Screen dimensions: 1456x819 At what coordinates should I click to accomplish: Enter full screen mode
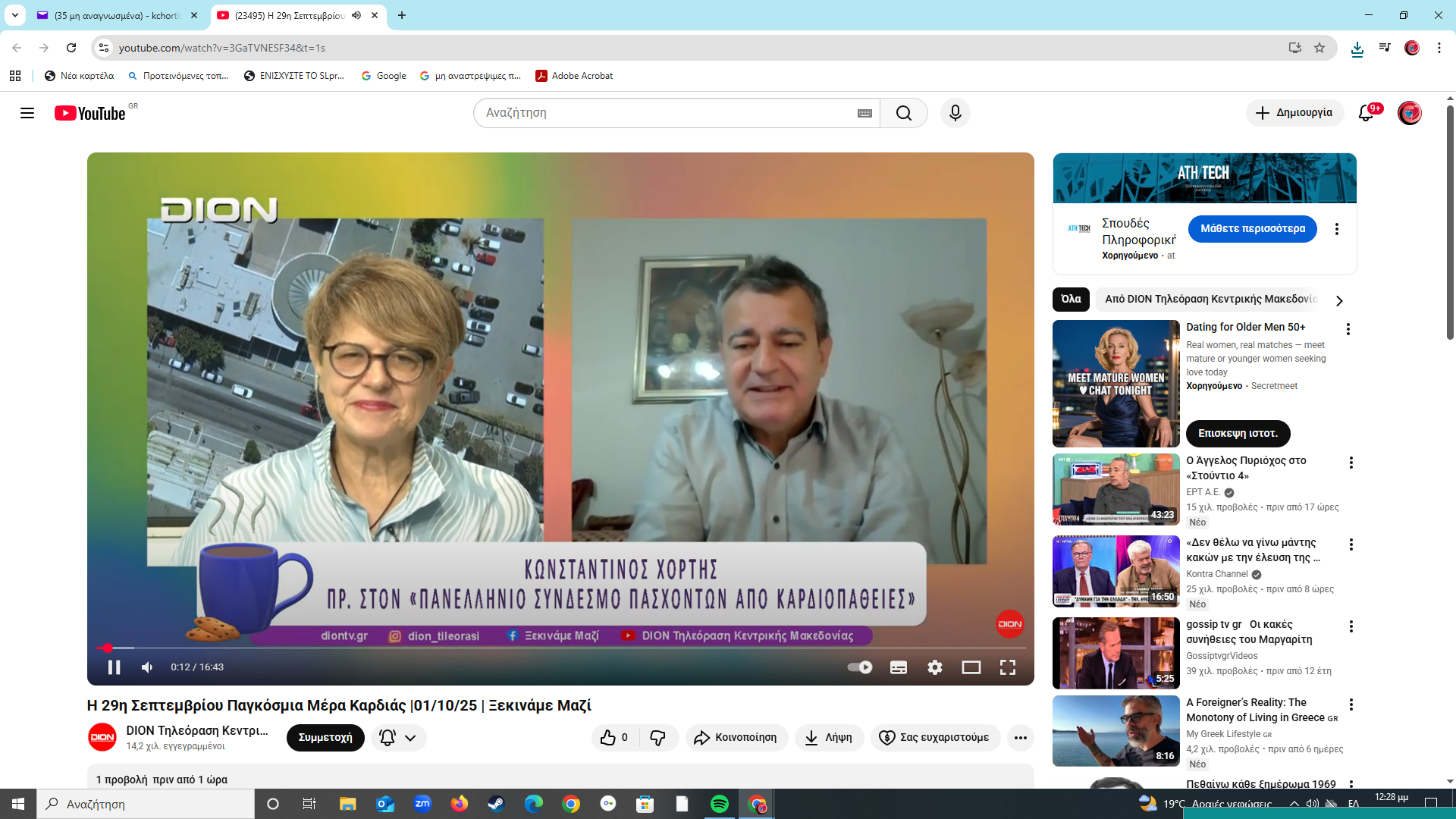point(1007,667)
